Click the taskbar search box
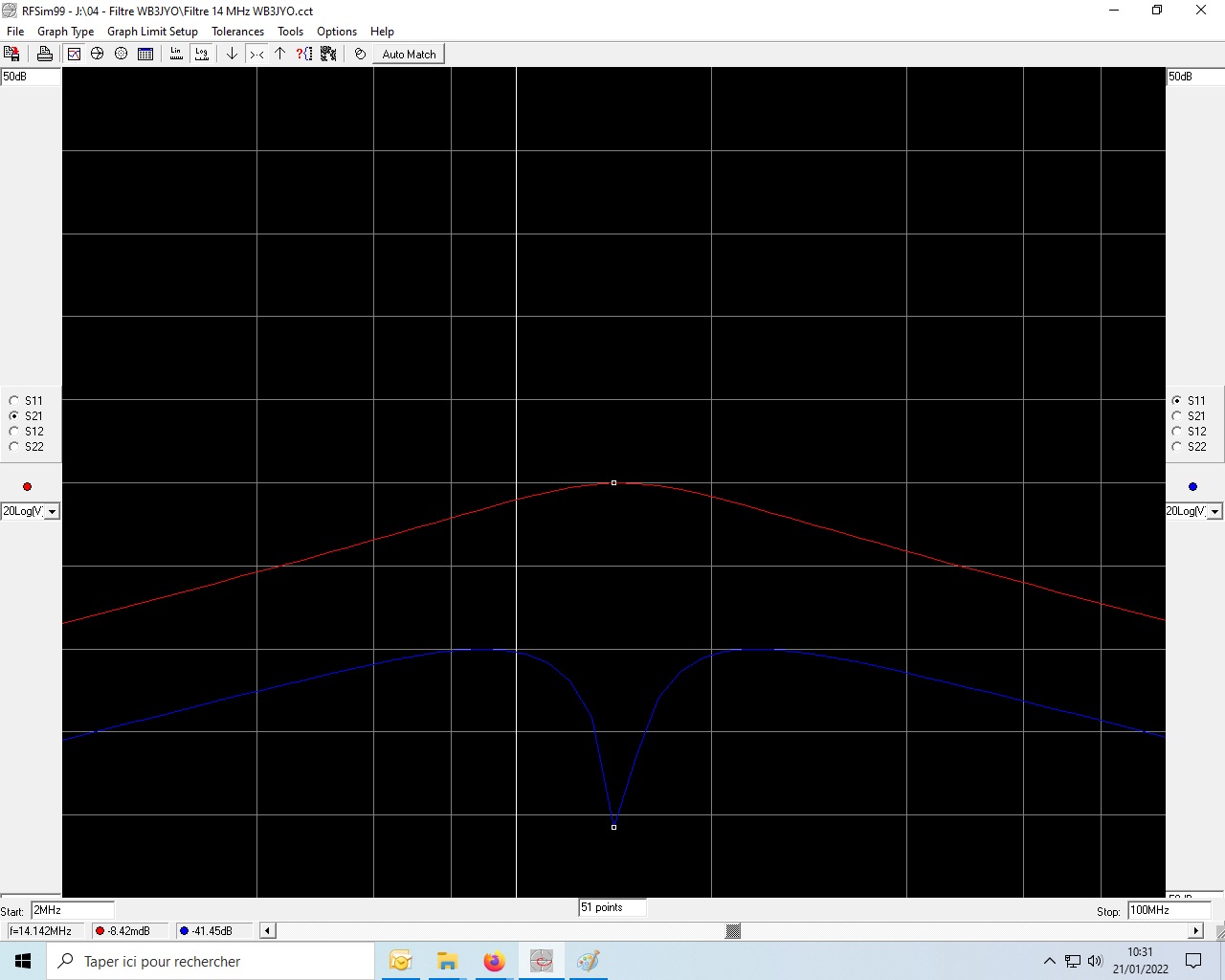This screenshot has width=1225, height=980. (211, 961)
